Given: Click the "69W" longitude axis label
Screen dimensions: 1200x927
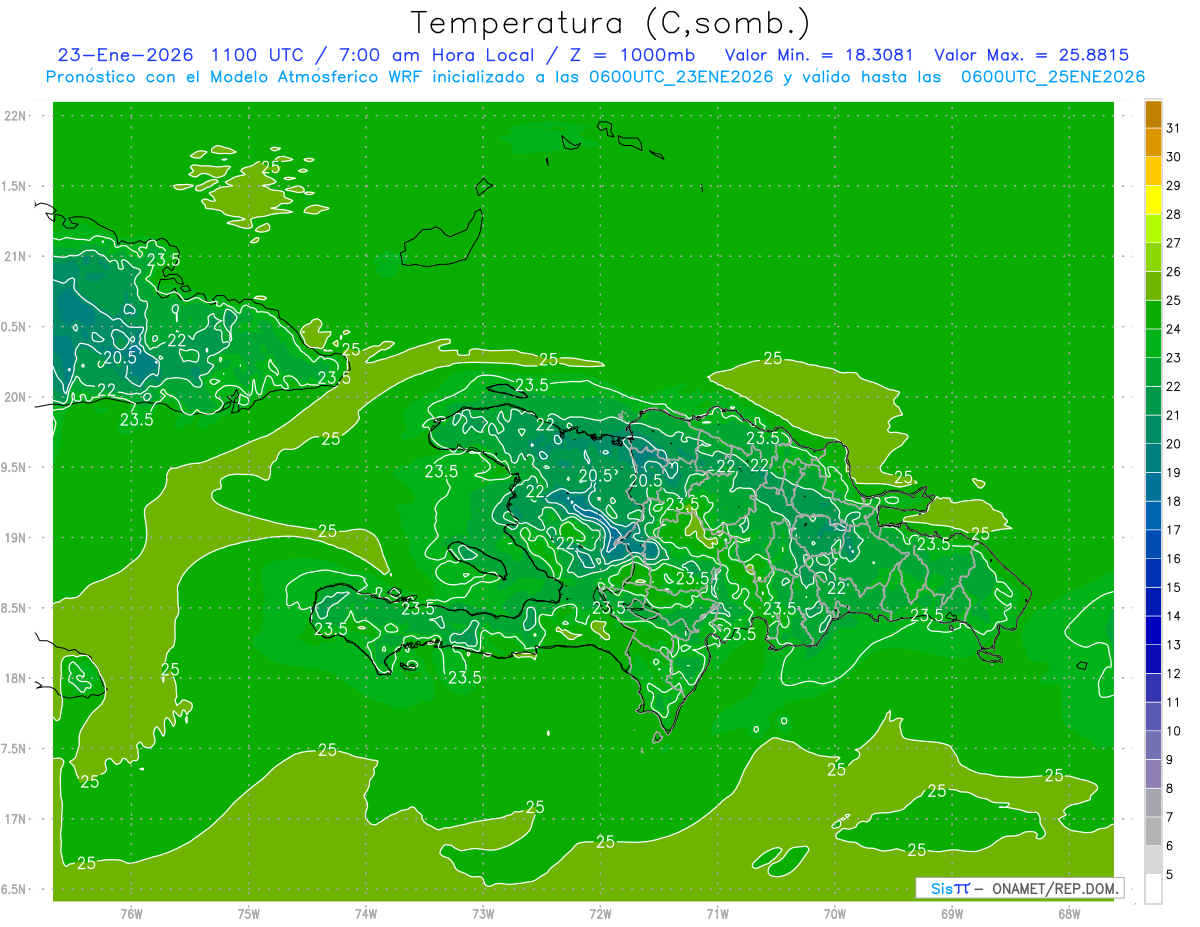Looking at the screenshot, I should [952, 914].
